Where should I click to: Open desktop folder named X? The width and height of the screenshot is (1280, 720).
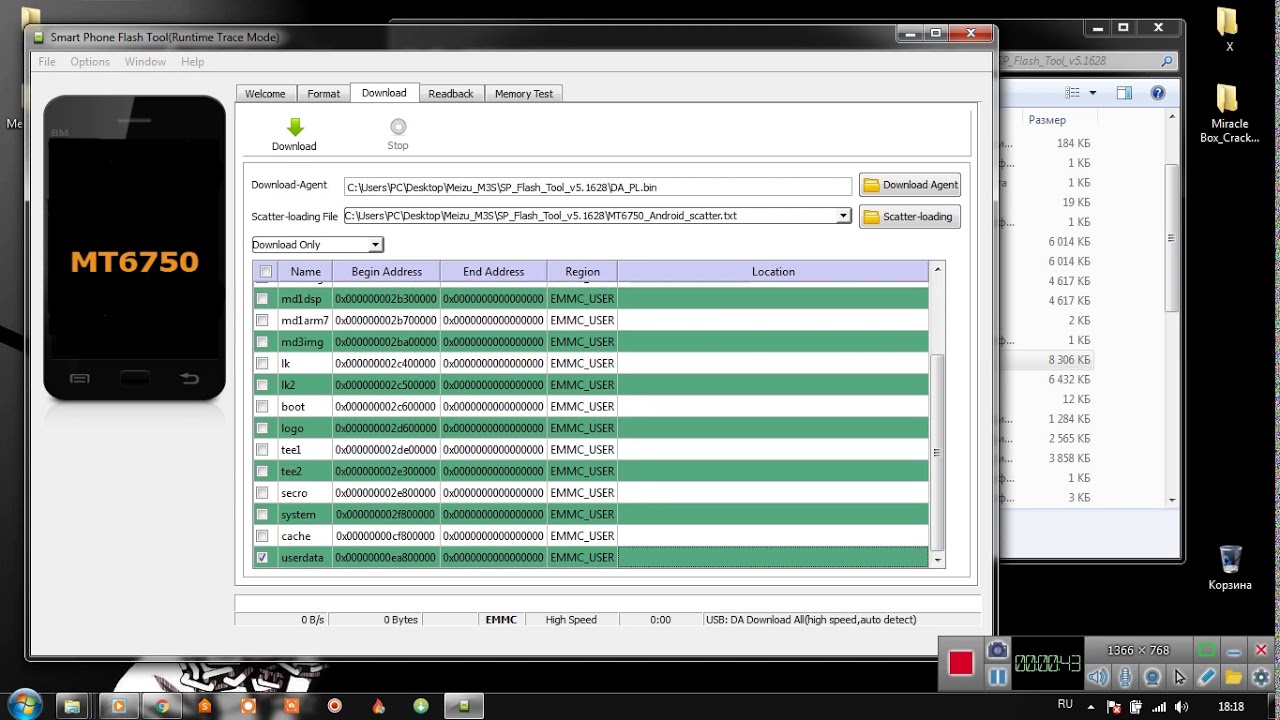(x=1229, y=31)
